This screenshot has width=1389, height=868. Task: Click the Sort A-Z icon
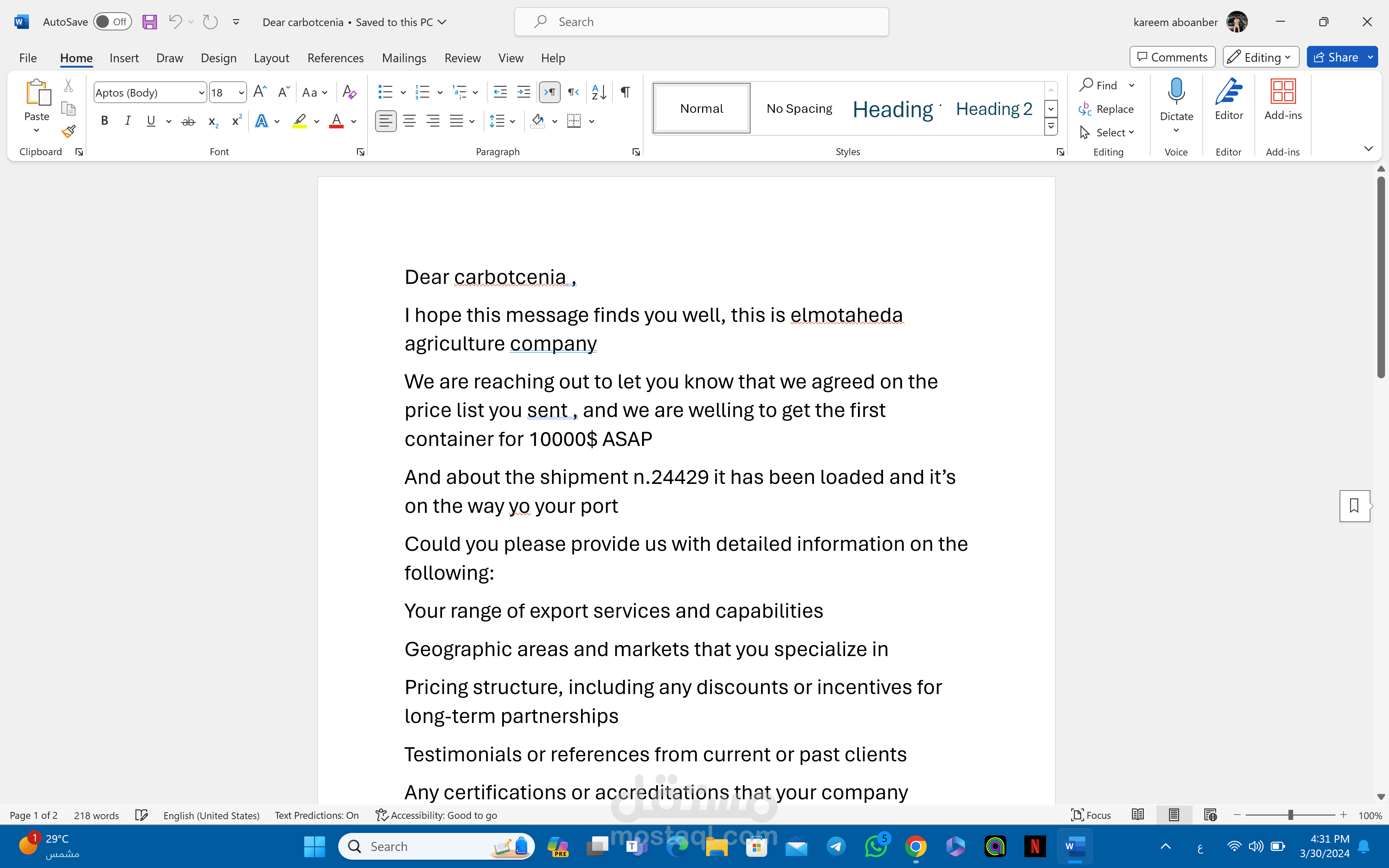point(599,92)
